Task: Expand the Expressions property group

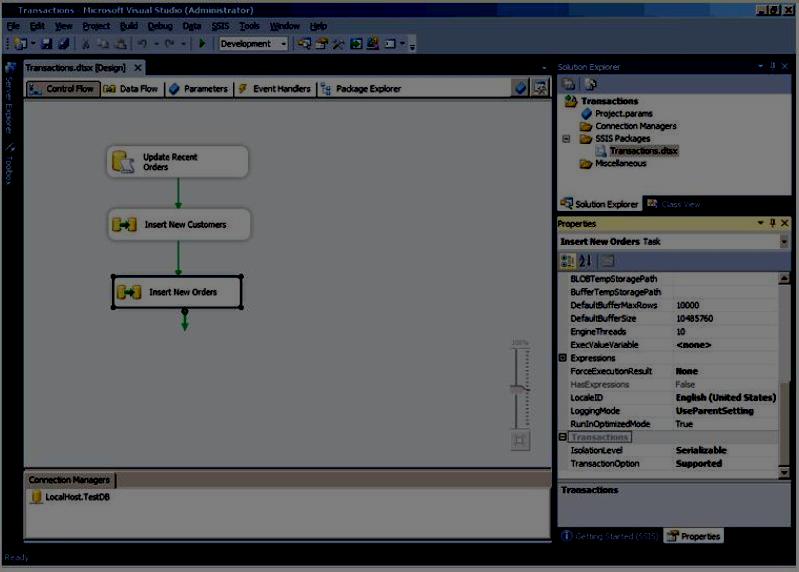Action: [563, 358]
